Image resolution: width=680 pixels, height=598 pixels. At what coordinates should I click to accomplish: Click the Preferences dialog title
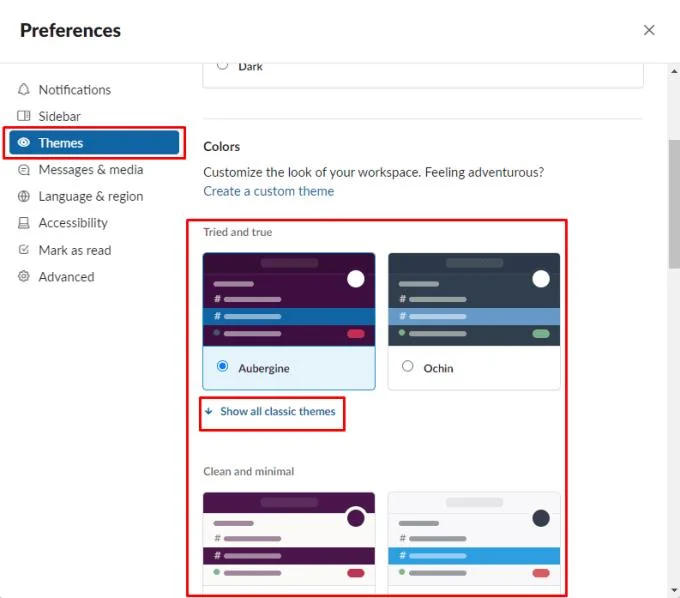[70, 31]
